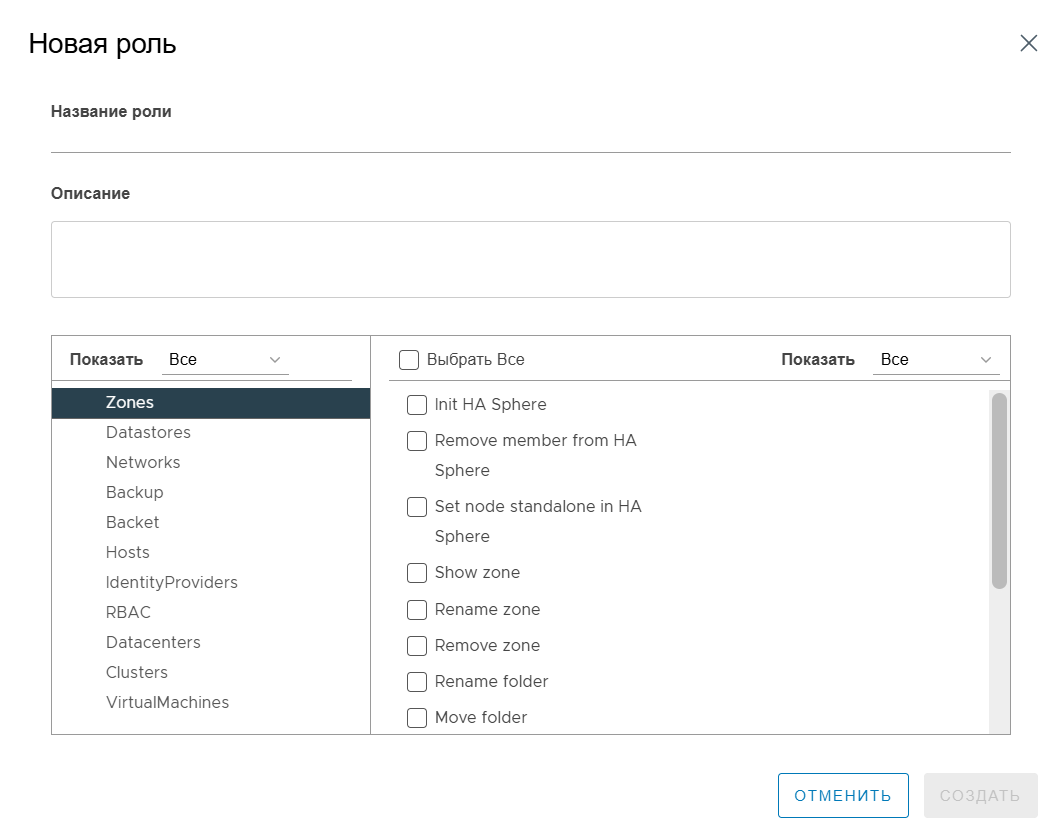The image size is (1054, 839).
Task: Enable the Show zone checkbox
Action: [417, 573]
